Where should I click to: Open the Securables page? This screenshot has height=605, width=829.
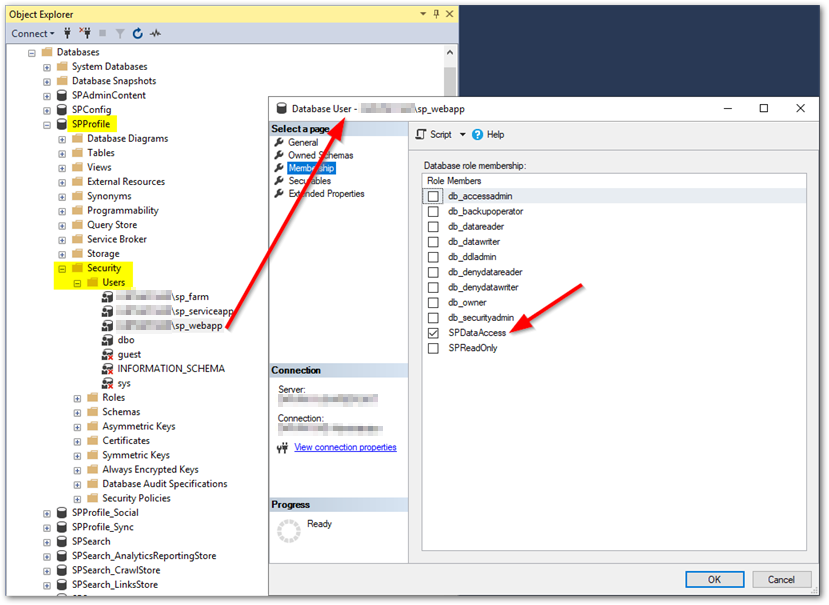tap(310, 181)
